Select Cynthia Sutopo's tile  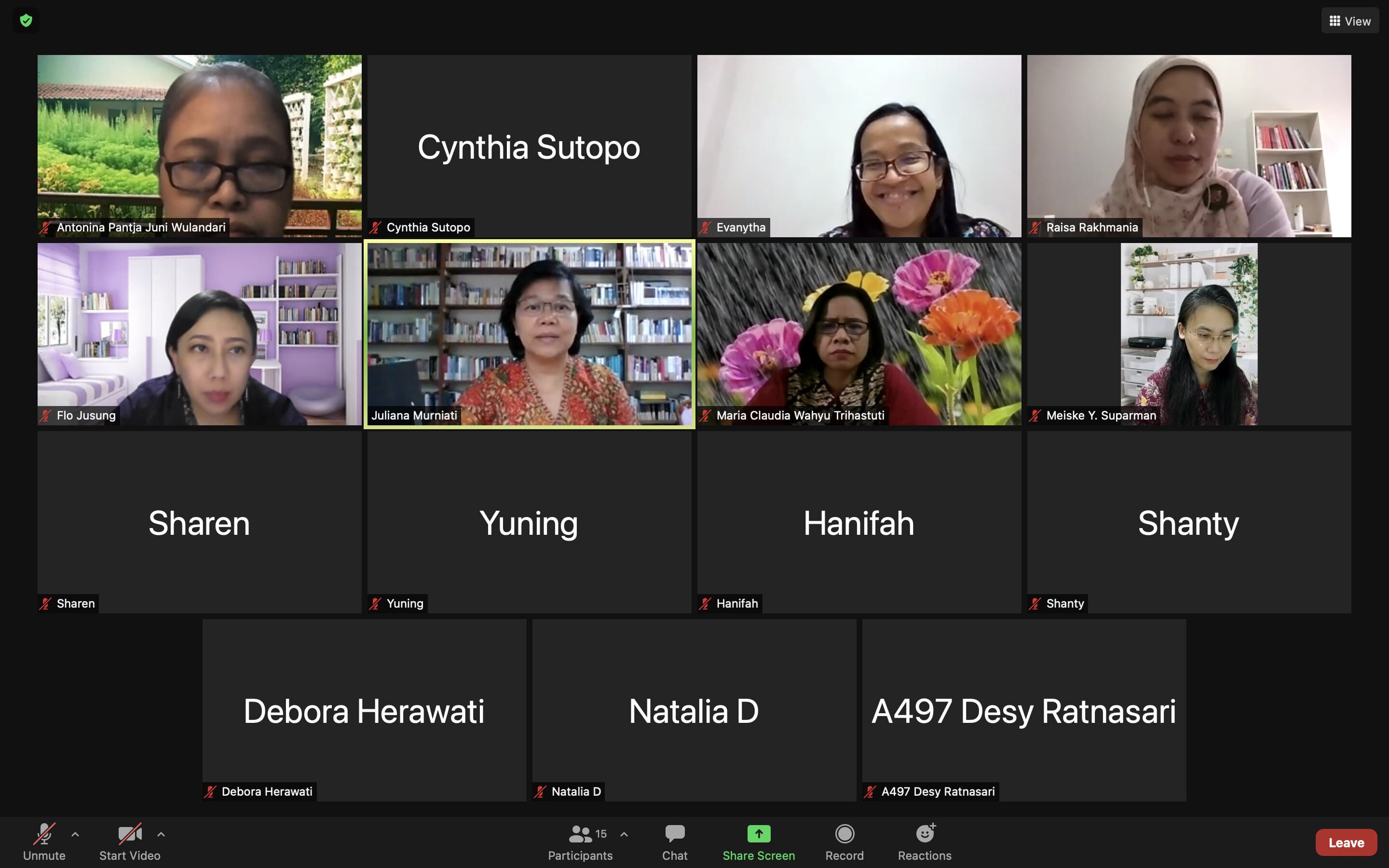click(x=529, y=146)
